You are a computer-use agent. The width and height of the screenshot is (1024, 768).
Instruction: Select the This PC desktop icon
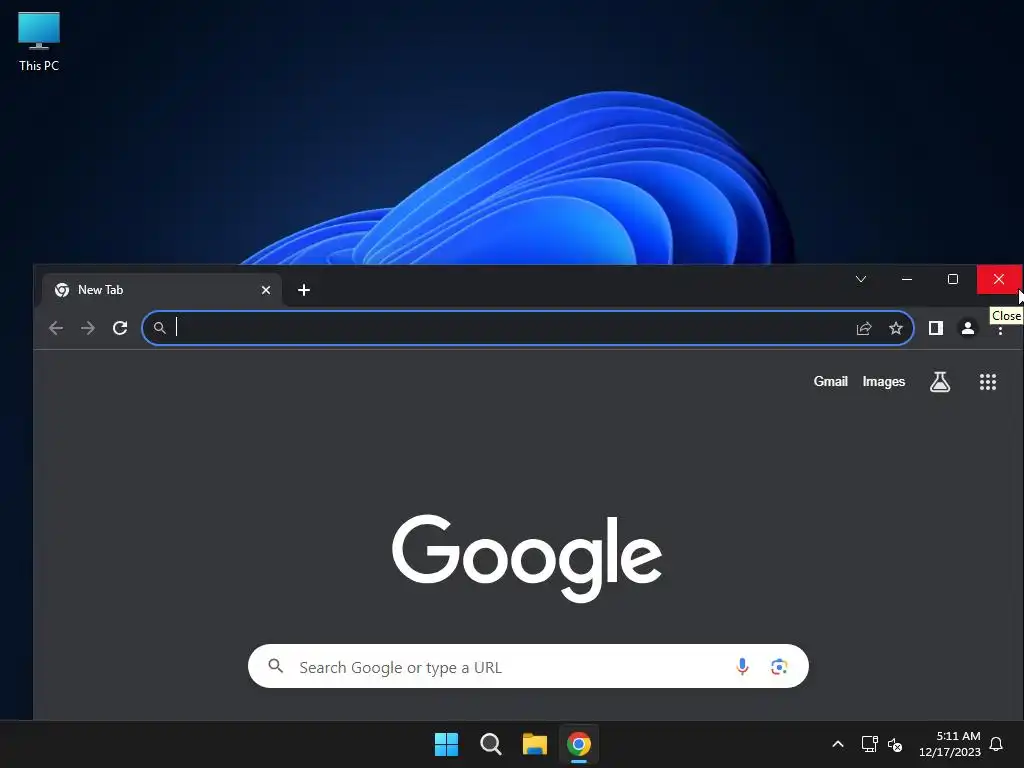tap(39, 41)
